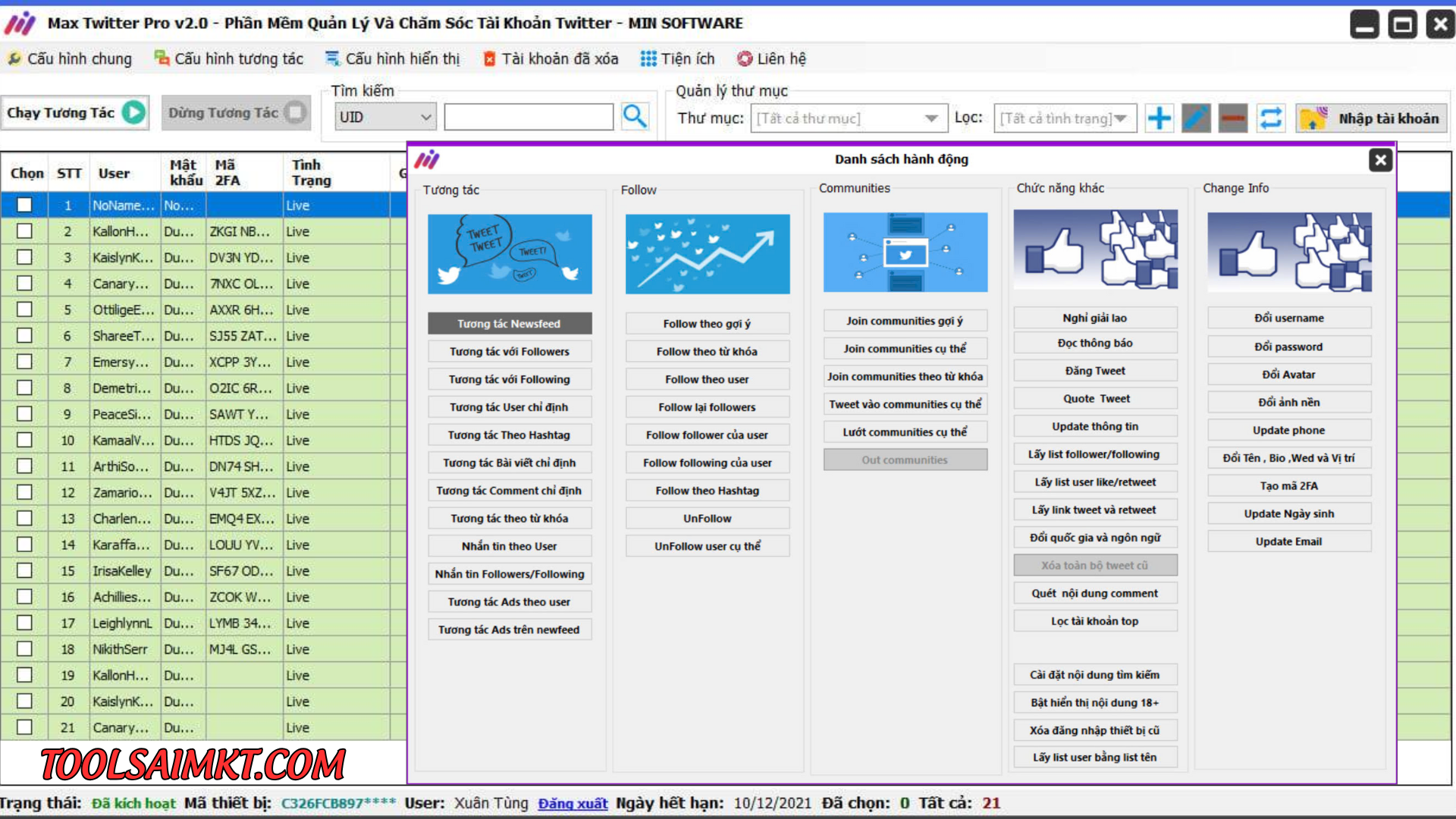Click the blue plus add-folder icon
This screenshot has height=819, width=1456.
pyautogui.click(x=1159, y=118)
